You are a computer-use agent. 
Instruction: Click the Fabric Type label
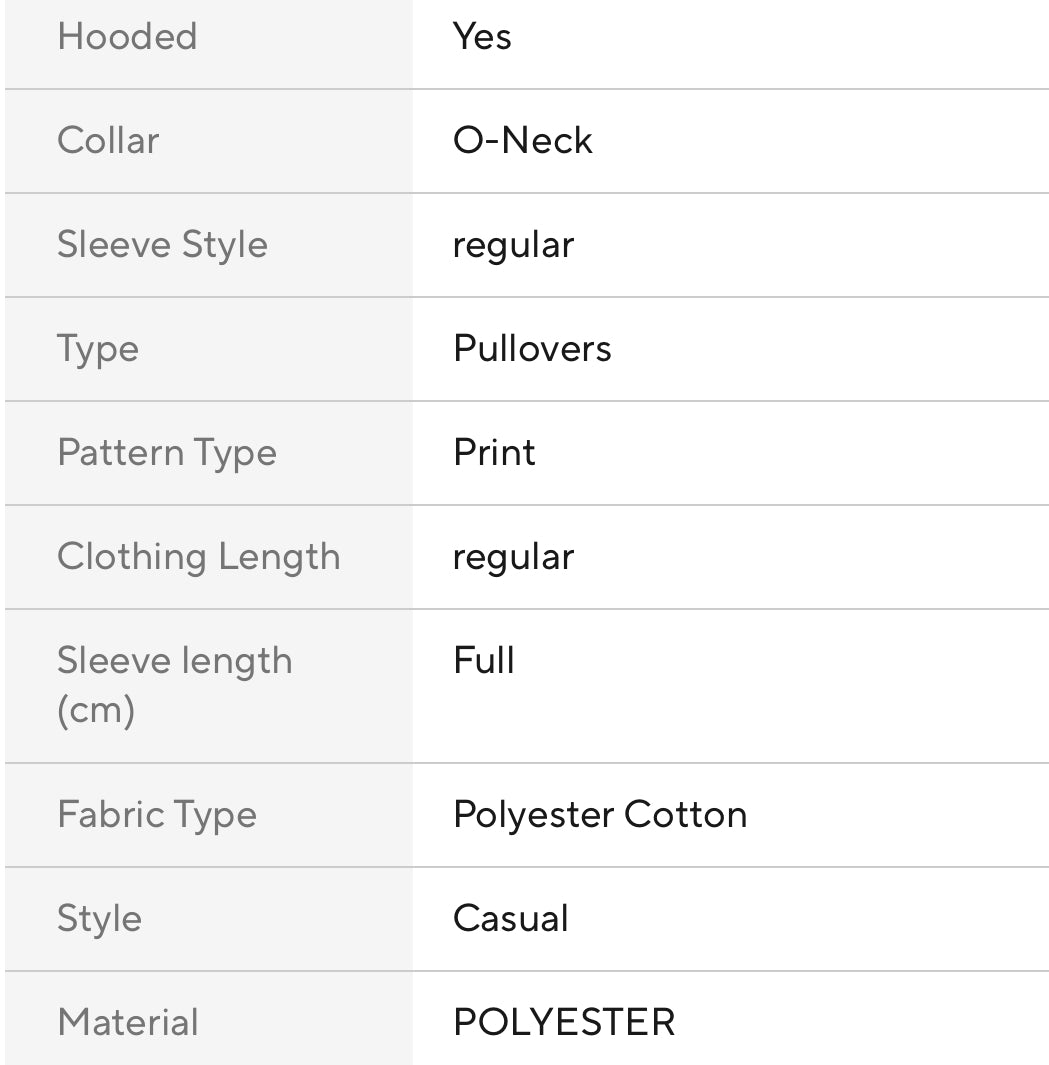pyautogui.click(x=157, y=815)
